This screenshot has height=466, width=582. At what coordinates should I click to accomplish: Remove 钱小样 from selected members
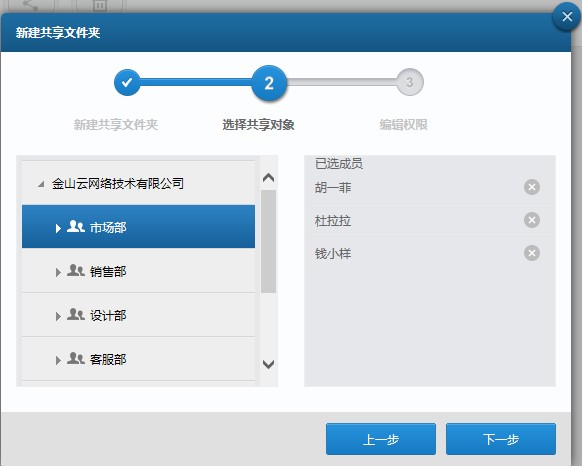pyautogui.click(x=532, y=253)
